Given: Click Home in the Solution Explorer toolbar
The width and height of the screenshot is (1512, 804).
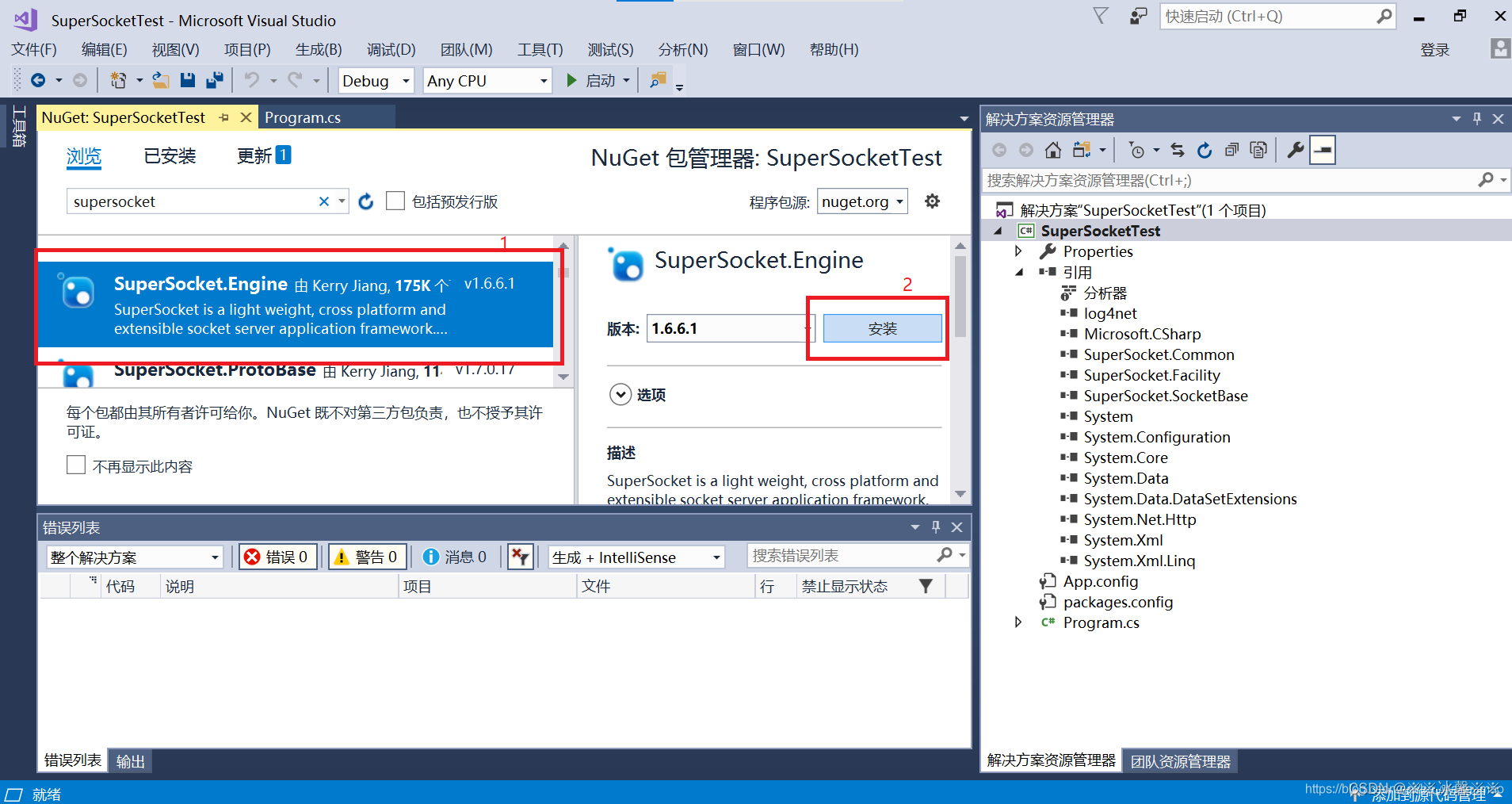Looking at the screenshot, I should point(1053,149).
